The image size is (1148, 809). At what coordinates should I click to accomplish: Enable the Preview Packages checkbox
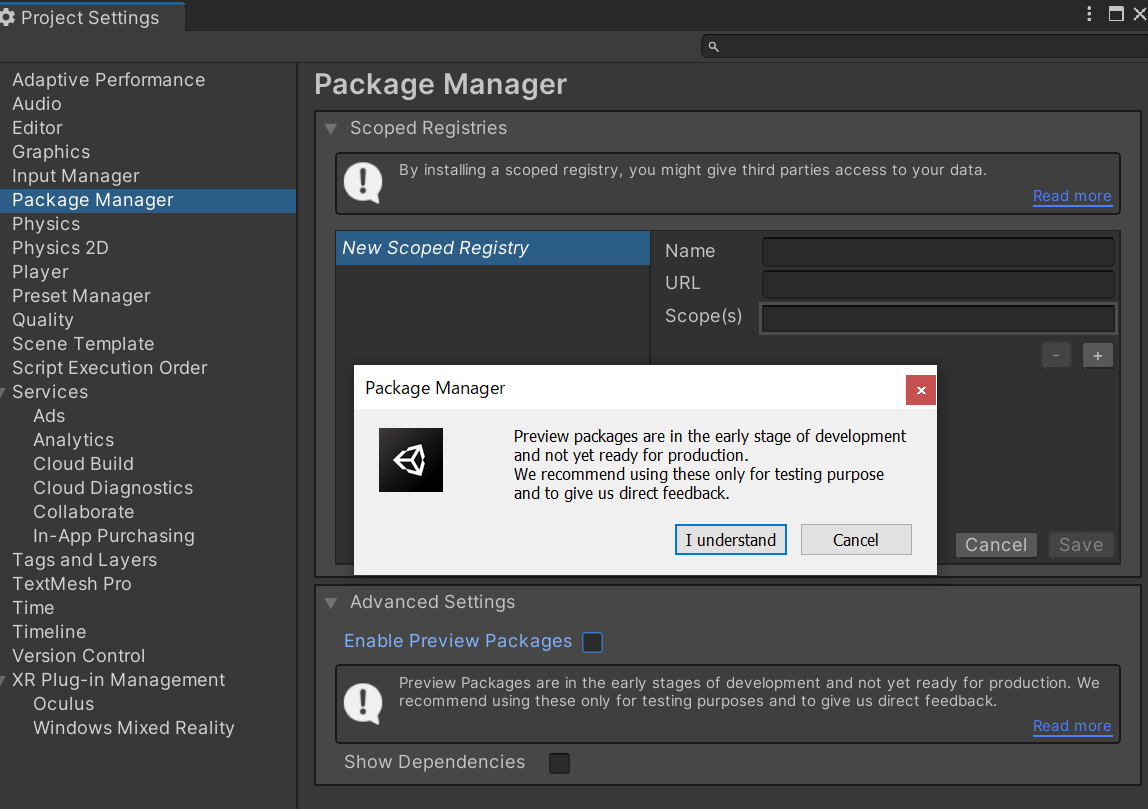[592, 642]
